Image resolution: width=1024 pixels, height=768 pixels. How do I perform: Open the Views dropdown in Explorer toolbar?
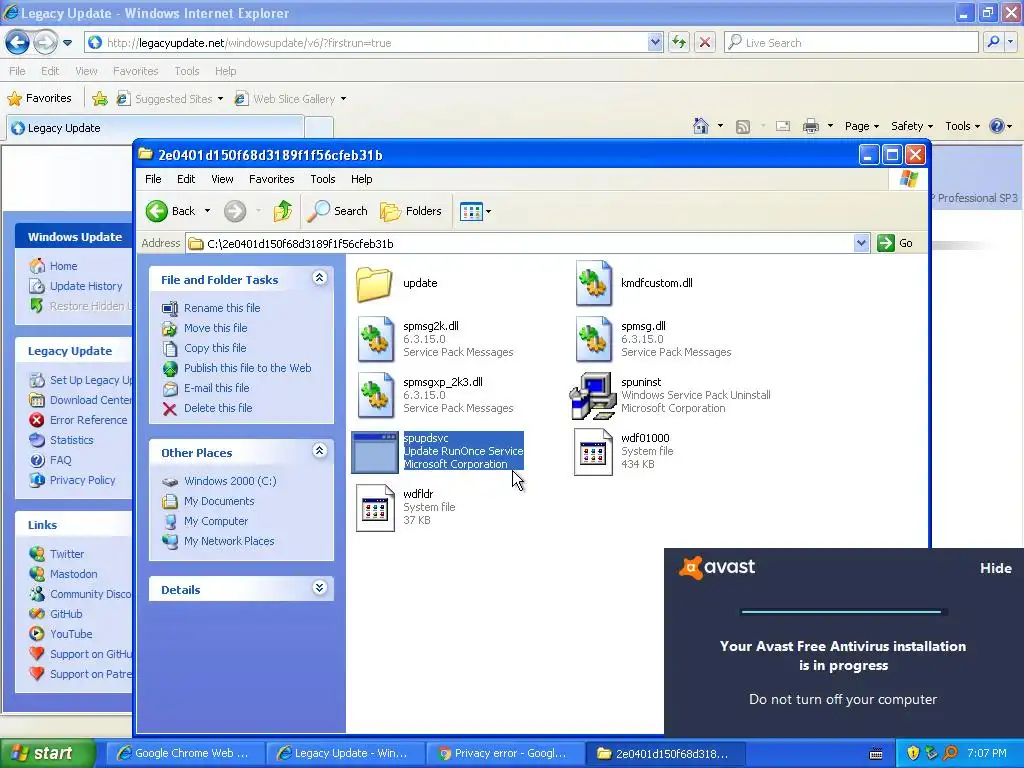pos(475,211)
